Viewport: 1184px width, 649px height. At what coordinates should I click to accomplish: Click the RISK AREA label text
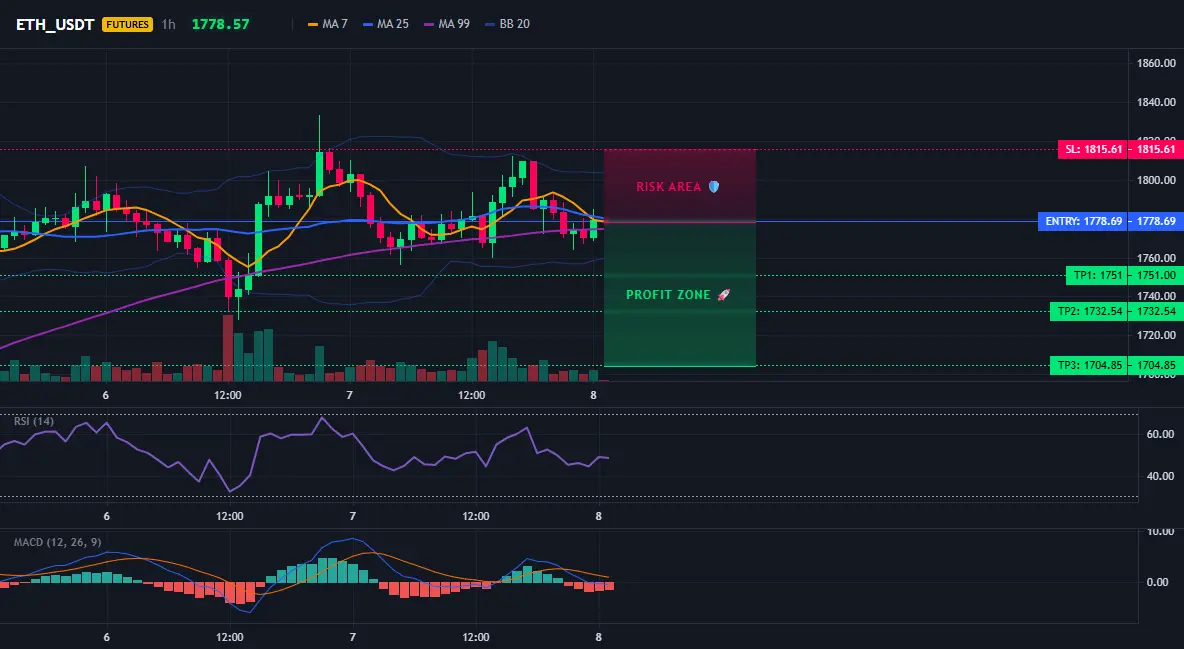point(668,187)
